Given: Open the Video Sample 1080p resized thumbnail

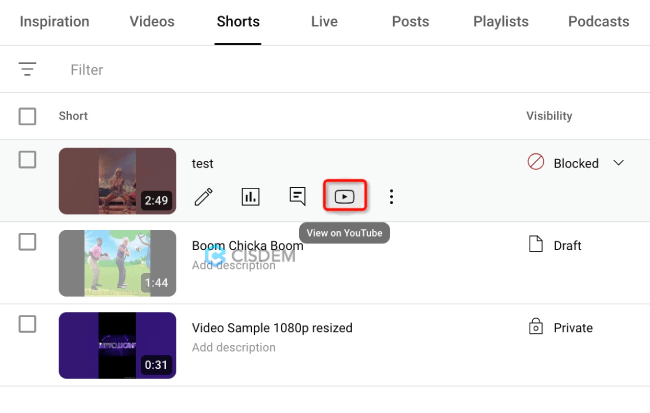Looking at the screenshot, I should point(117,345).
